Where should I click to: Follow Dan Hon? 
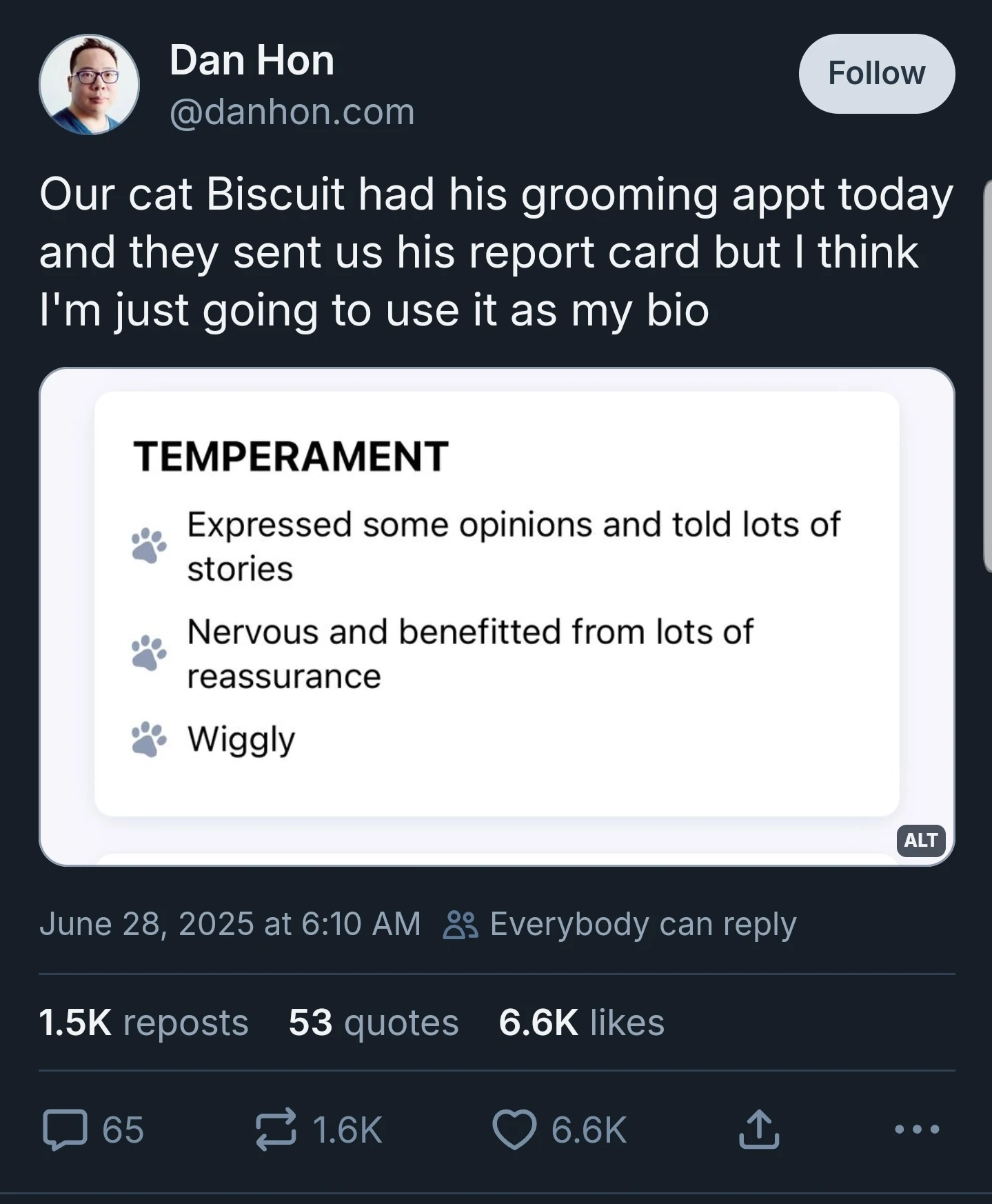point(877,73)
